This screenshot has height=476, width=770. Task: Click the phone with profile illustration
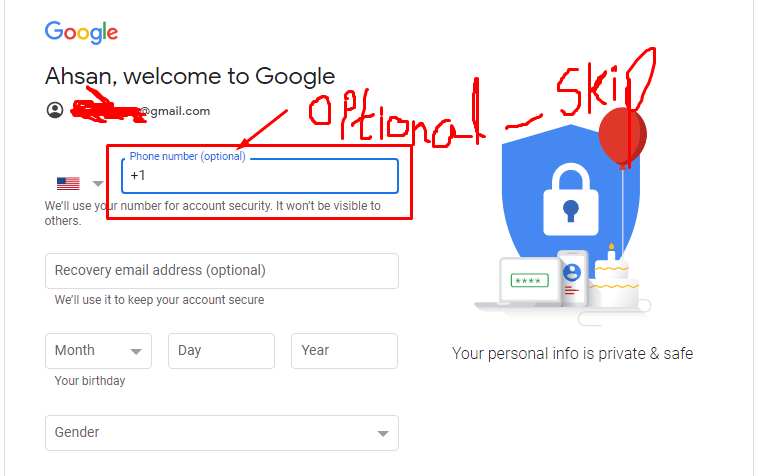[x=573, y=278]
